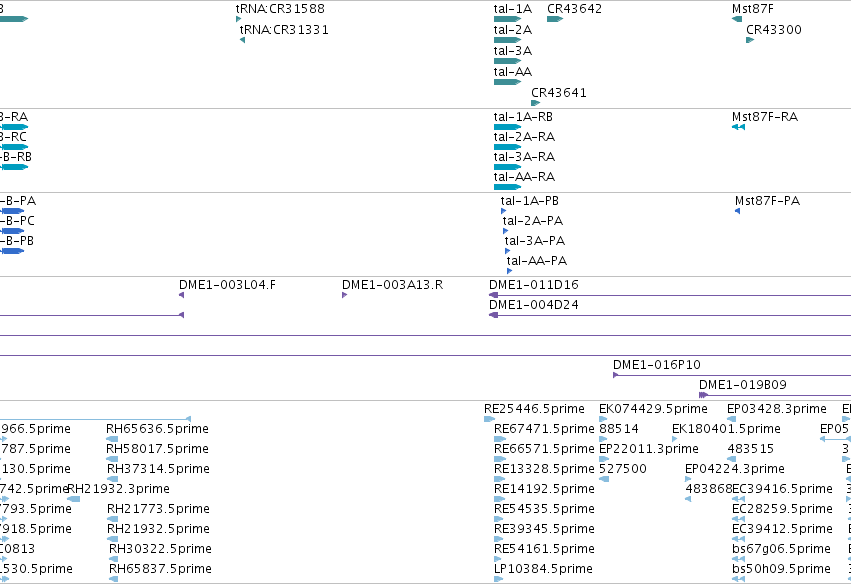Select the RH58017.5prime EST label
This screenshot has width=851, height=584.
[157, 449]
